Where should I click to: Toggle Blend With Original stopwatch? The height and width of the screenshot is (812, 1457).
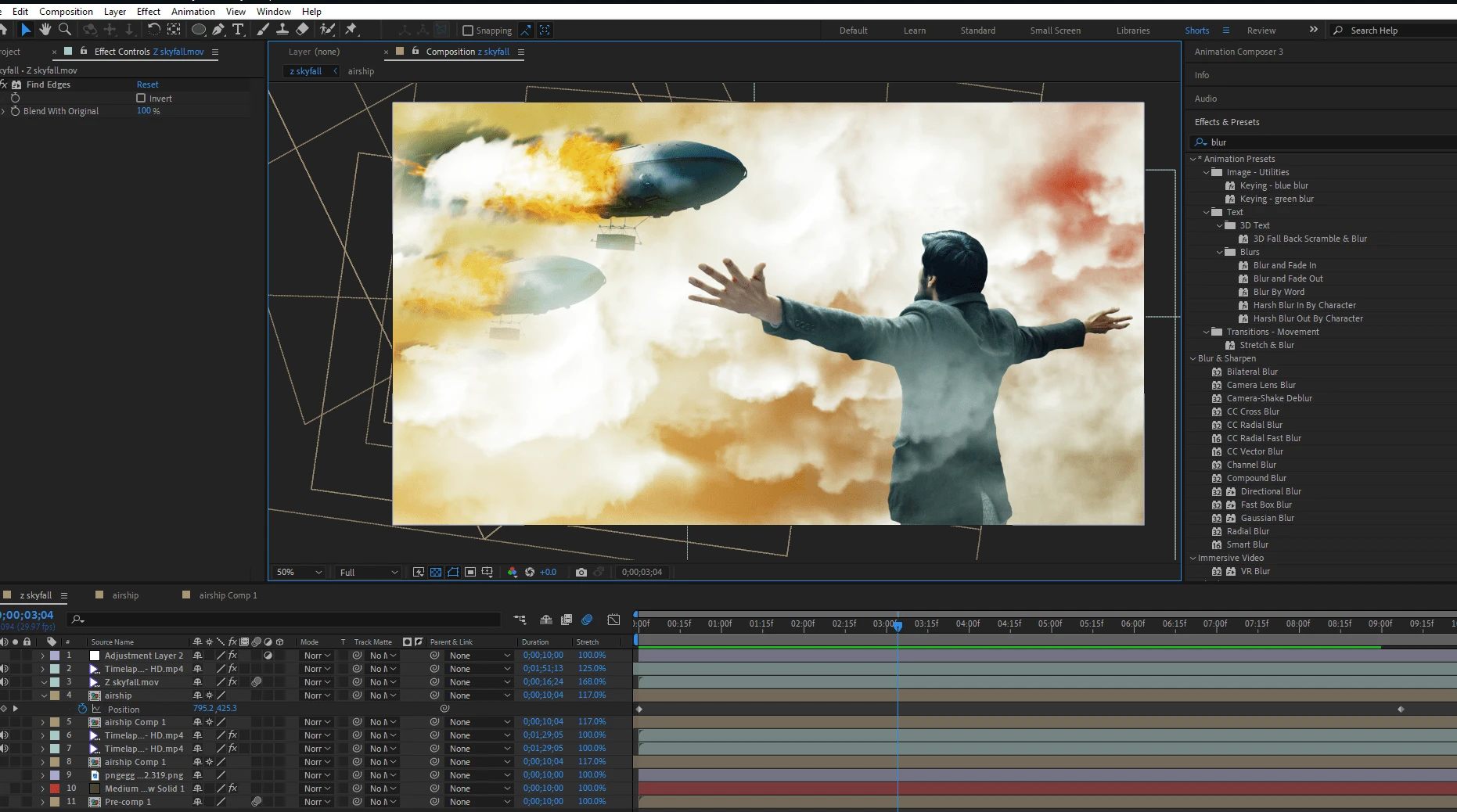[x=15, y=111]
